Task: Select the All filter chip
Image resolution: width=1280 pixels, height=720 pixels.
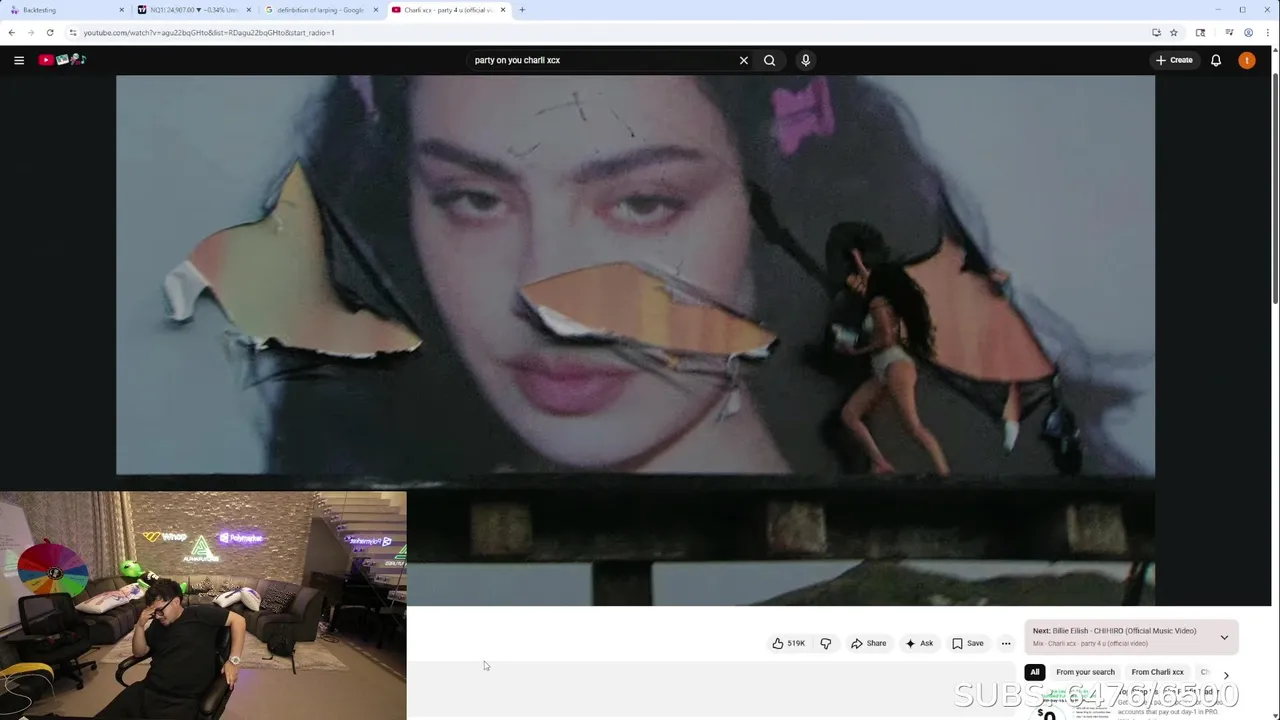Action: [1035, 672]
